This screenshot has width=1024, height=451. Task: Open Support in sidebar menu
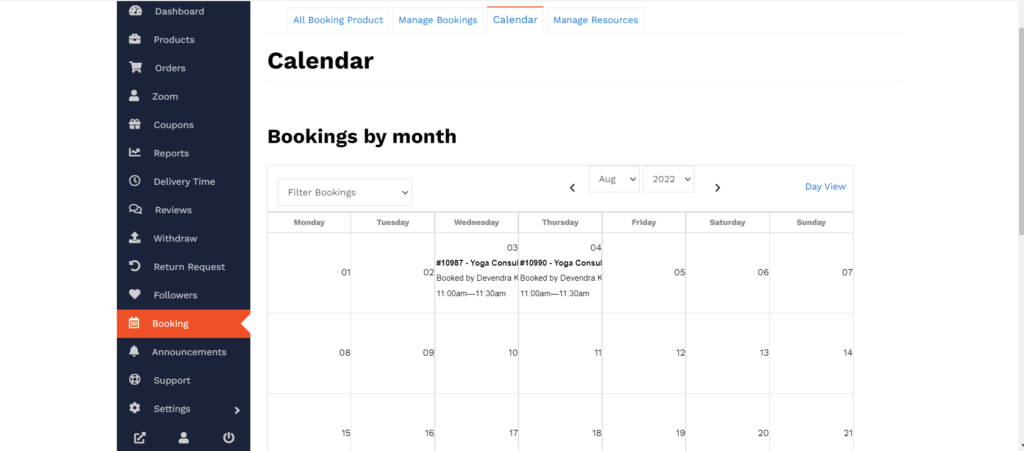click(172, 381)
